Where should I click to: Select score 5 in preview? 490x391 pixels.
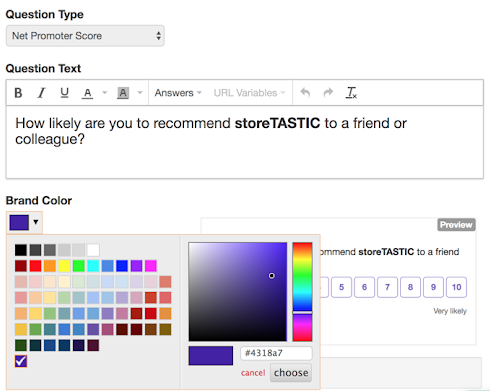tap(341, 287)
